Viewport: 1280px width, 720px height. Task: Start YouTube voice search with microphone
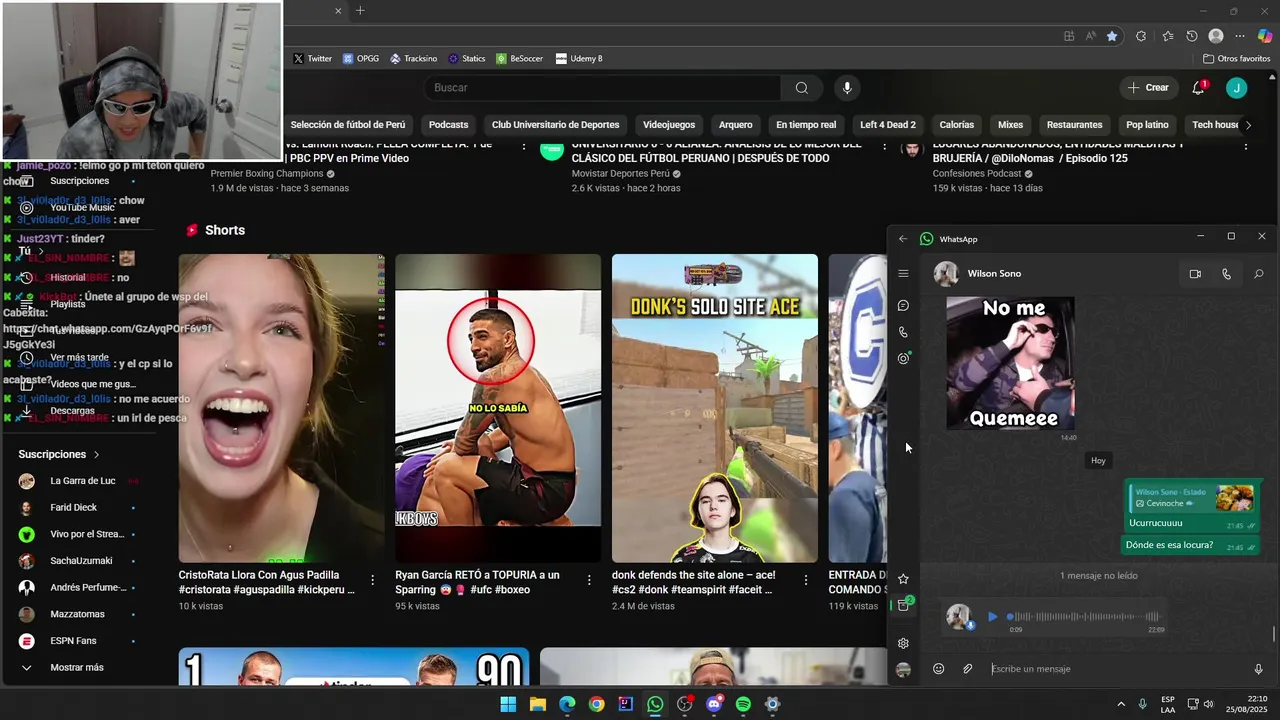pyautogui.click(x=847, y=88)
